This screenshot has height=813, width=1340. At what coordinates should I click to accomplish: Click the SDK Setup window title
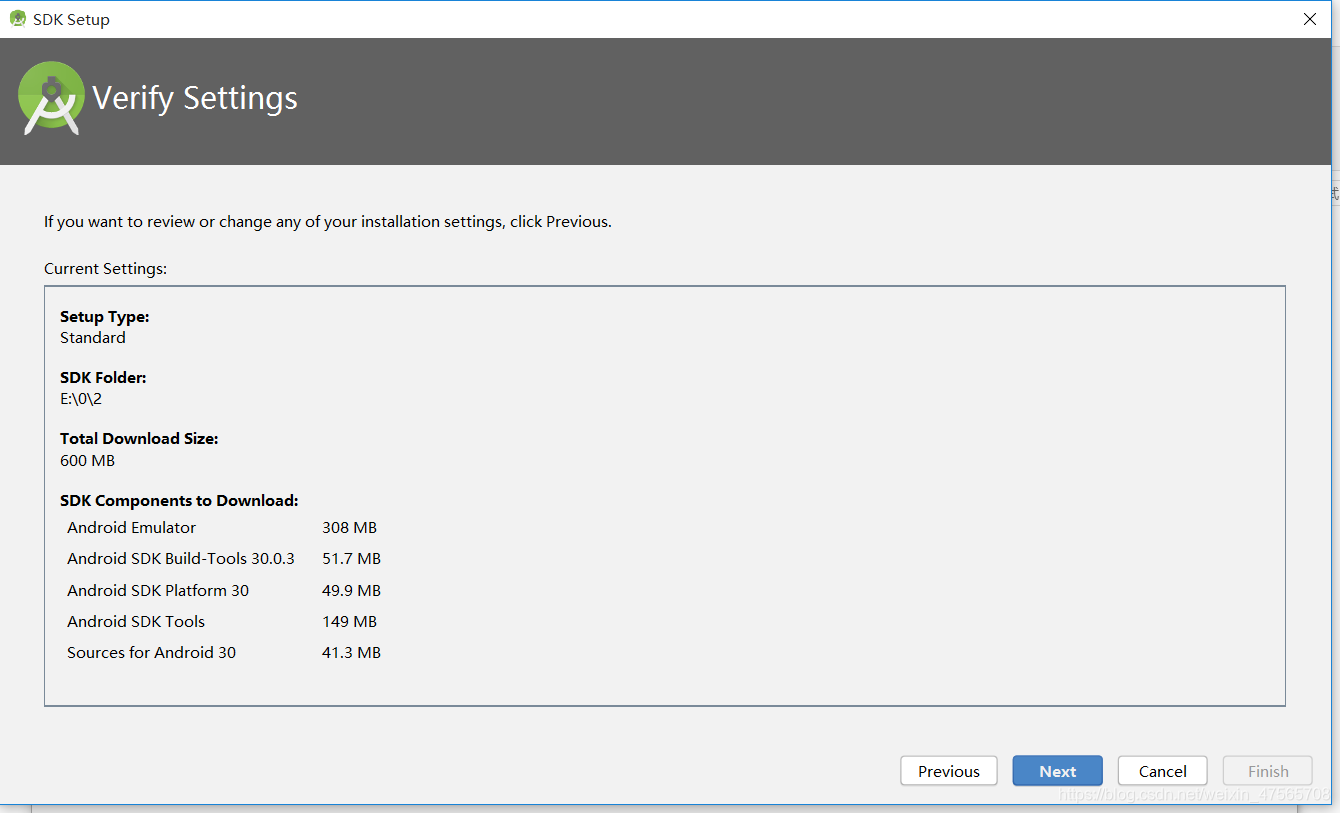(x=71, y=19)
